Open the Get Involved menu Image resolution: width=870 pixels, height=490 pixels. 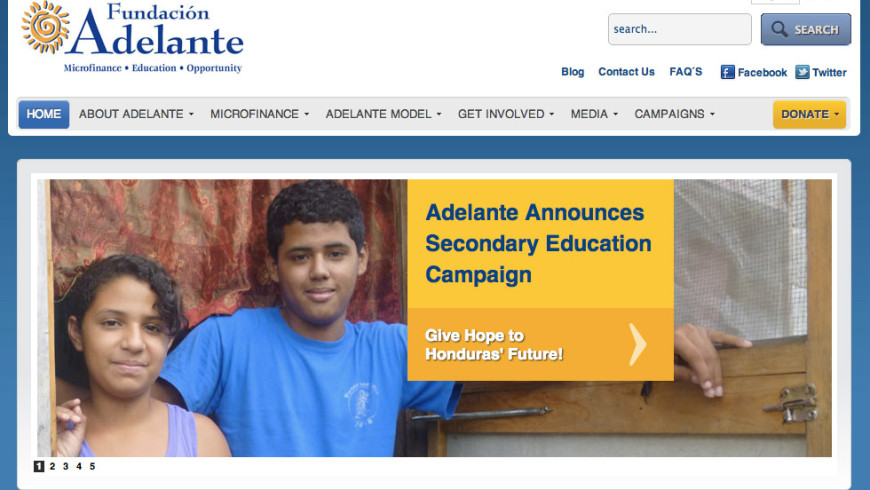tap(506, 114)
